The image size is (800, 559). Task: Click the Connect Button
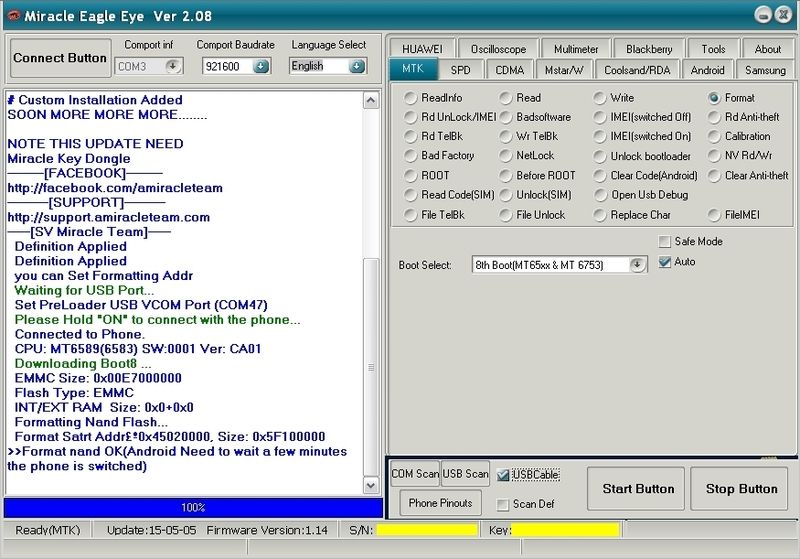tap(60, 58)
